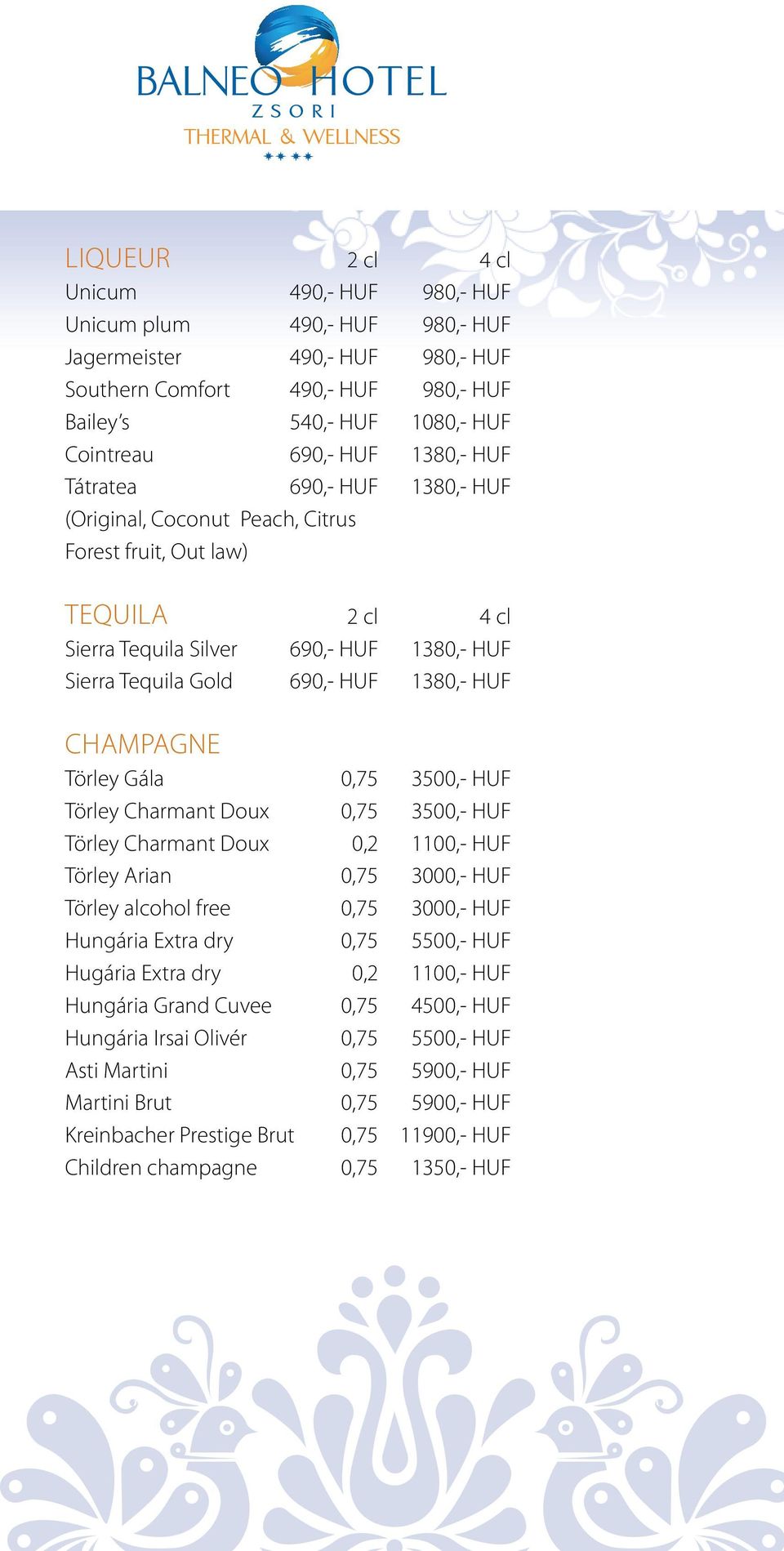Click Sierra Tequila Silver entry
Image resolution: width=784 pixels, height=1551 pixels.
point(151,649)
